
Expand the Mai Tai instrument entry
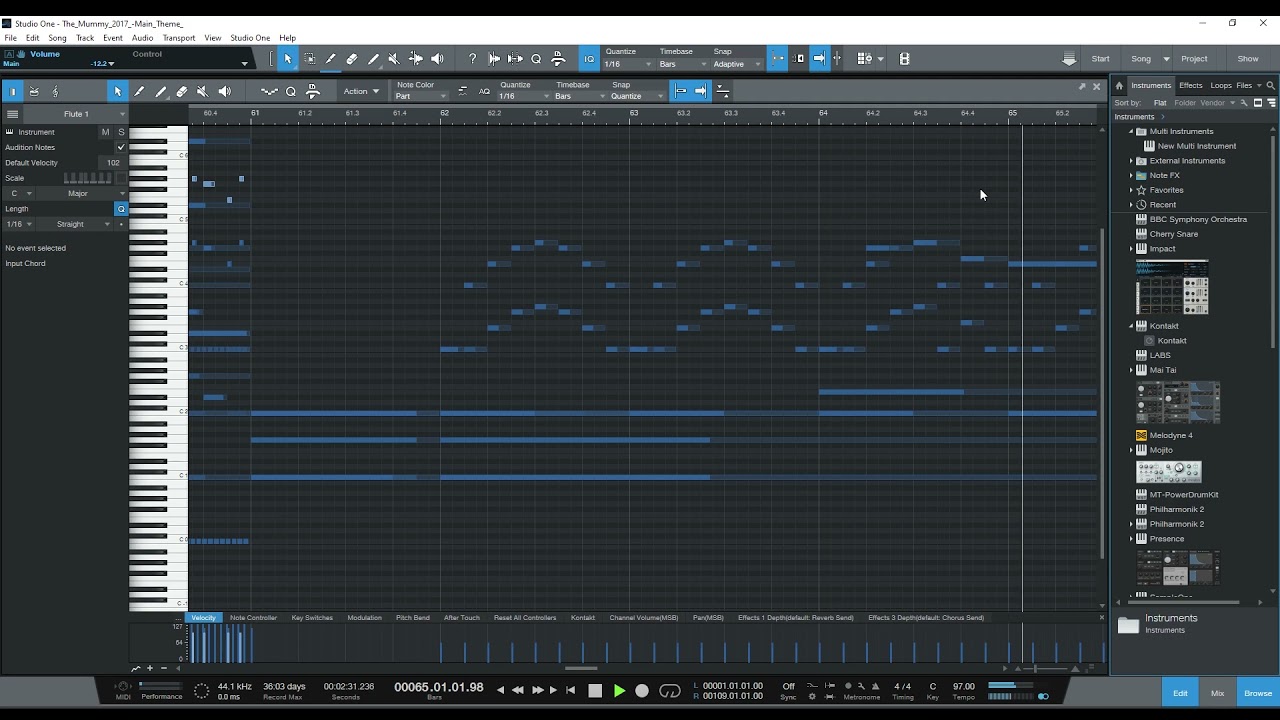pos(1131,370)
